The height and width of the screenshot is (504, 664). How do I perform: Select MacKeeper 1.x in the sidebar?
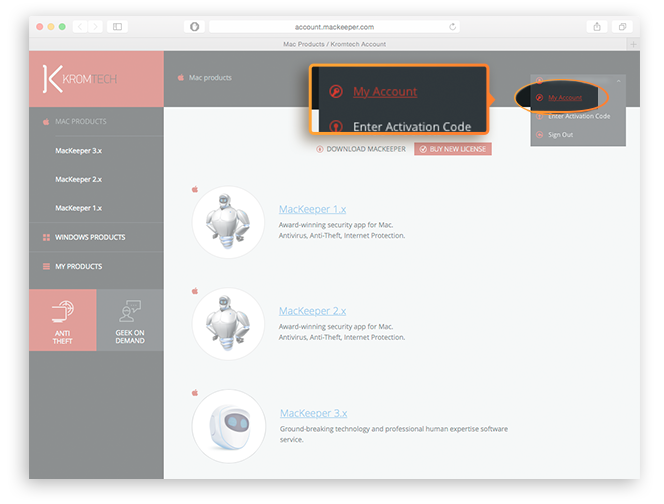coord(78,208)
